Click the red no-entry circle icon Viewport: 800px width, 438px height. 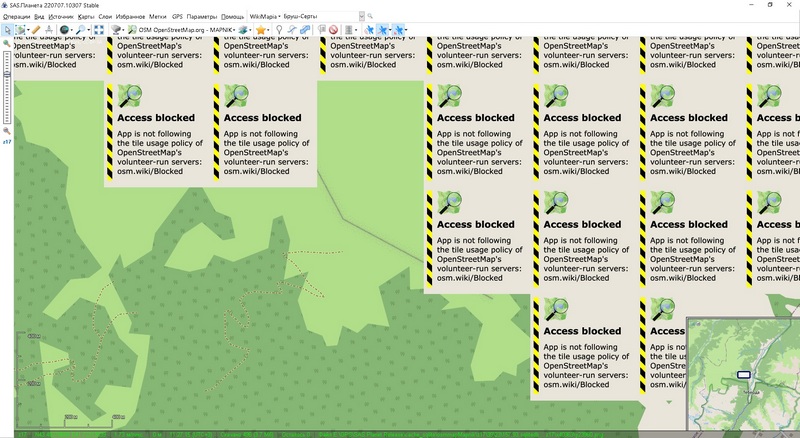click(333, 30)
